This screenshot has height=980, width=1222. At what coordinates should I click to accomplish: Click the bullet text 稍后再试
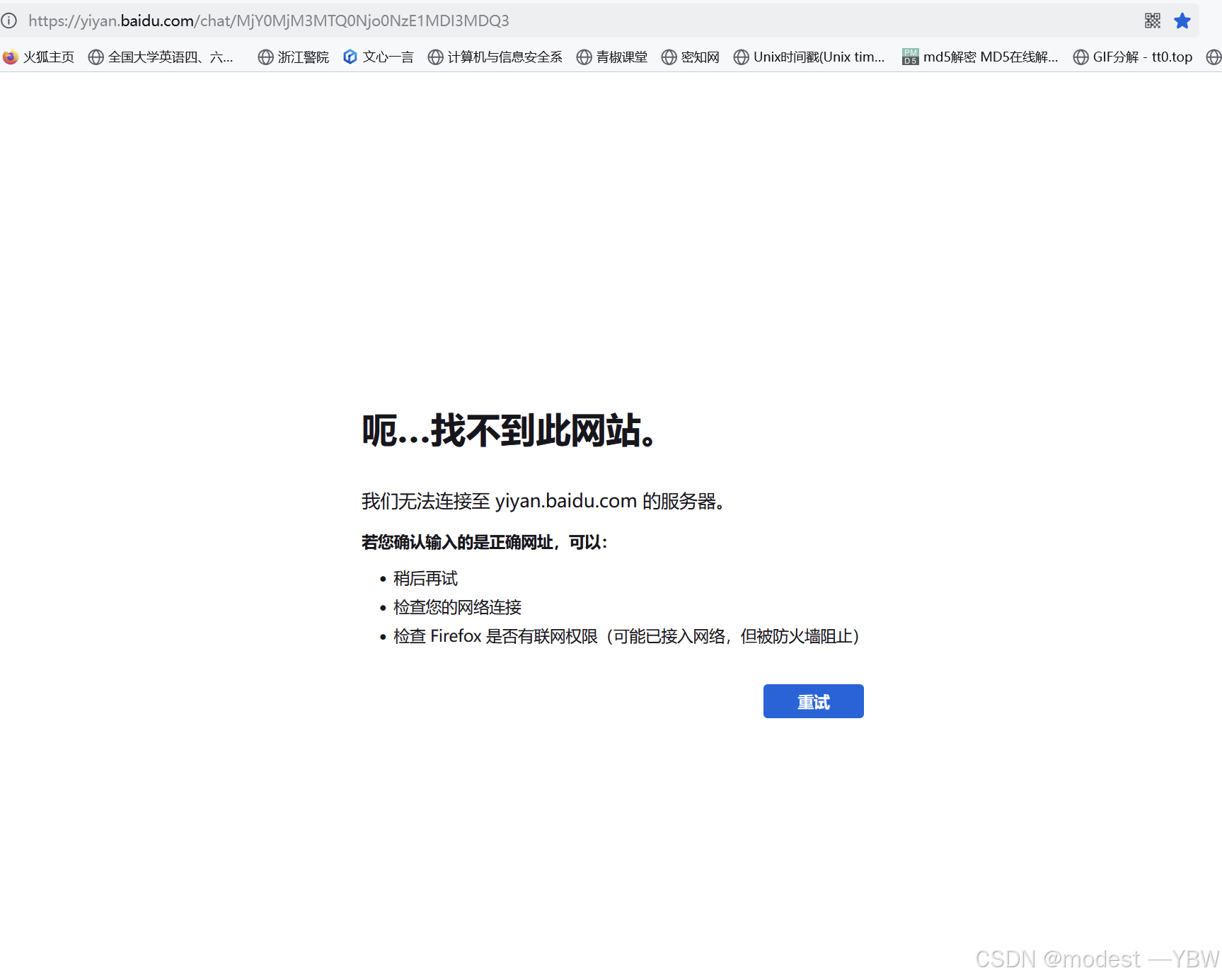click(425, 578)
